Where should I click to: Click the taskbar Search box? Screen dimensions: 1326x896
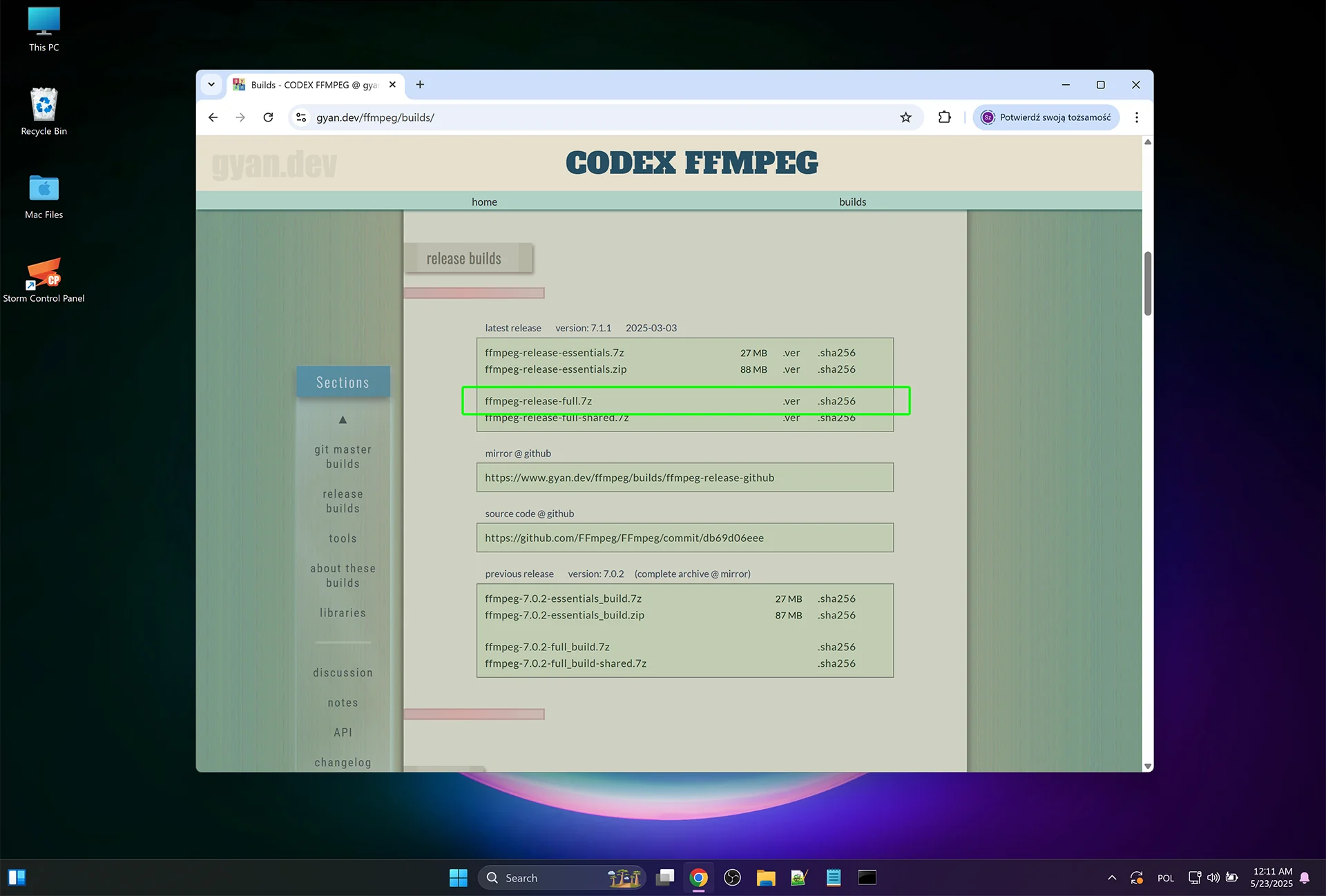pyautogui.click(x=562, y=877)
